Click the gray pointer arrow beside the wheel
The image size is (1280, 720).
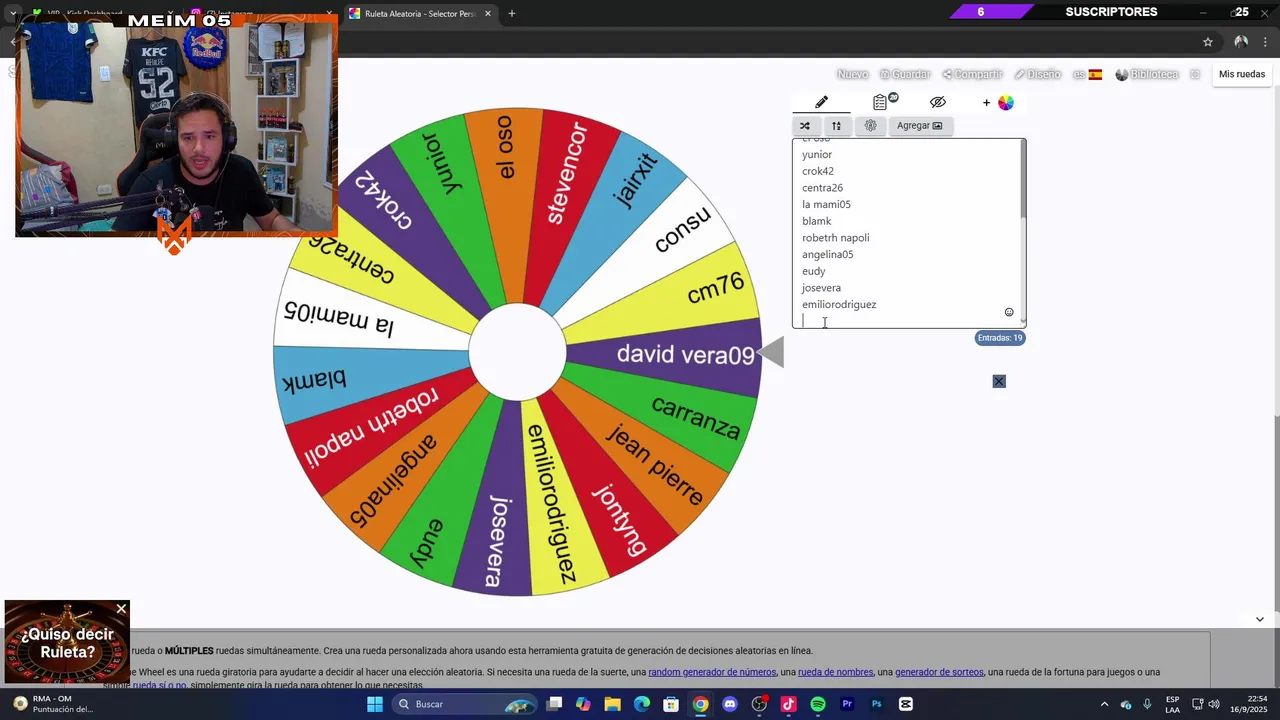coord(770,352)
